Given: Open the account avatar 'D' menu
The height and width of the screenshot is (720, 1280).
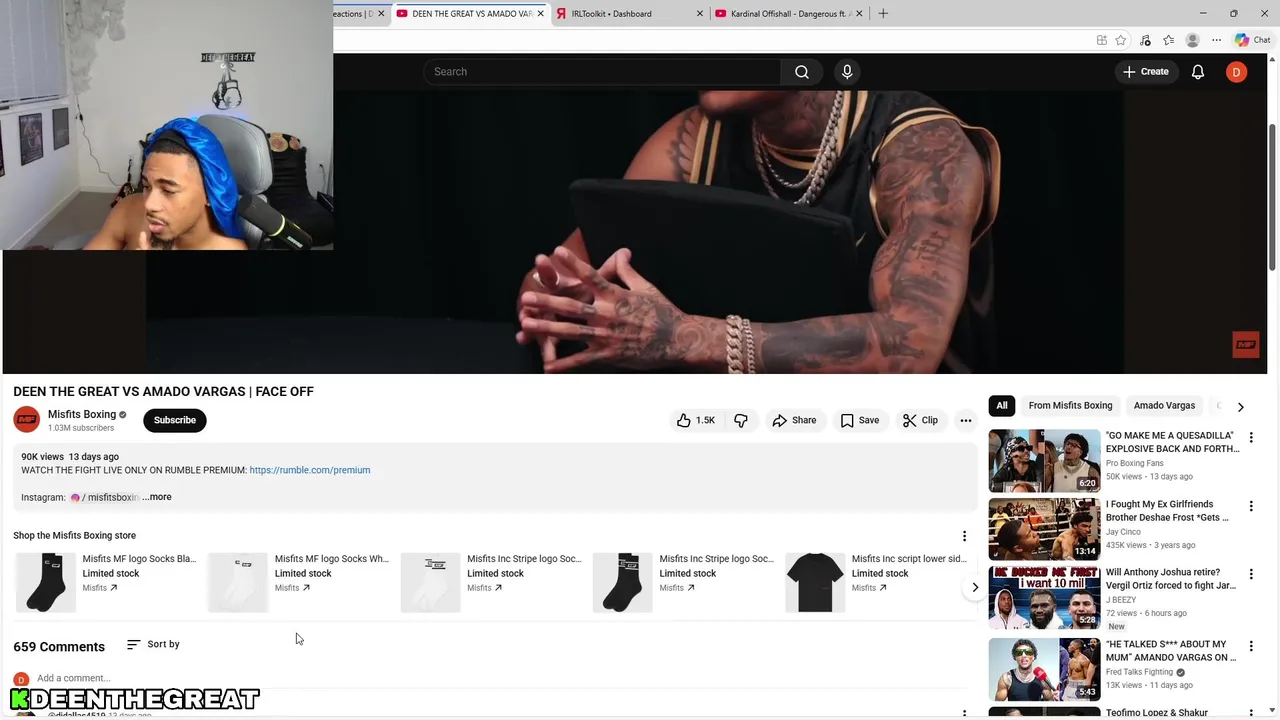Looking at the screenshot, I should click(x=1236, y=72).
